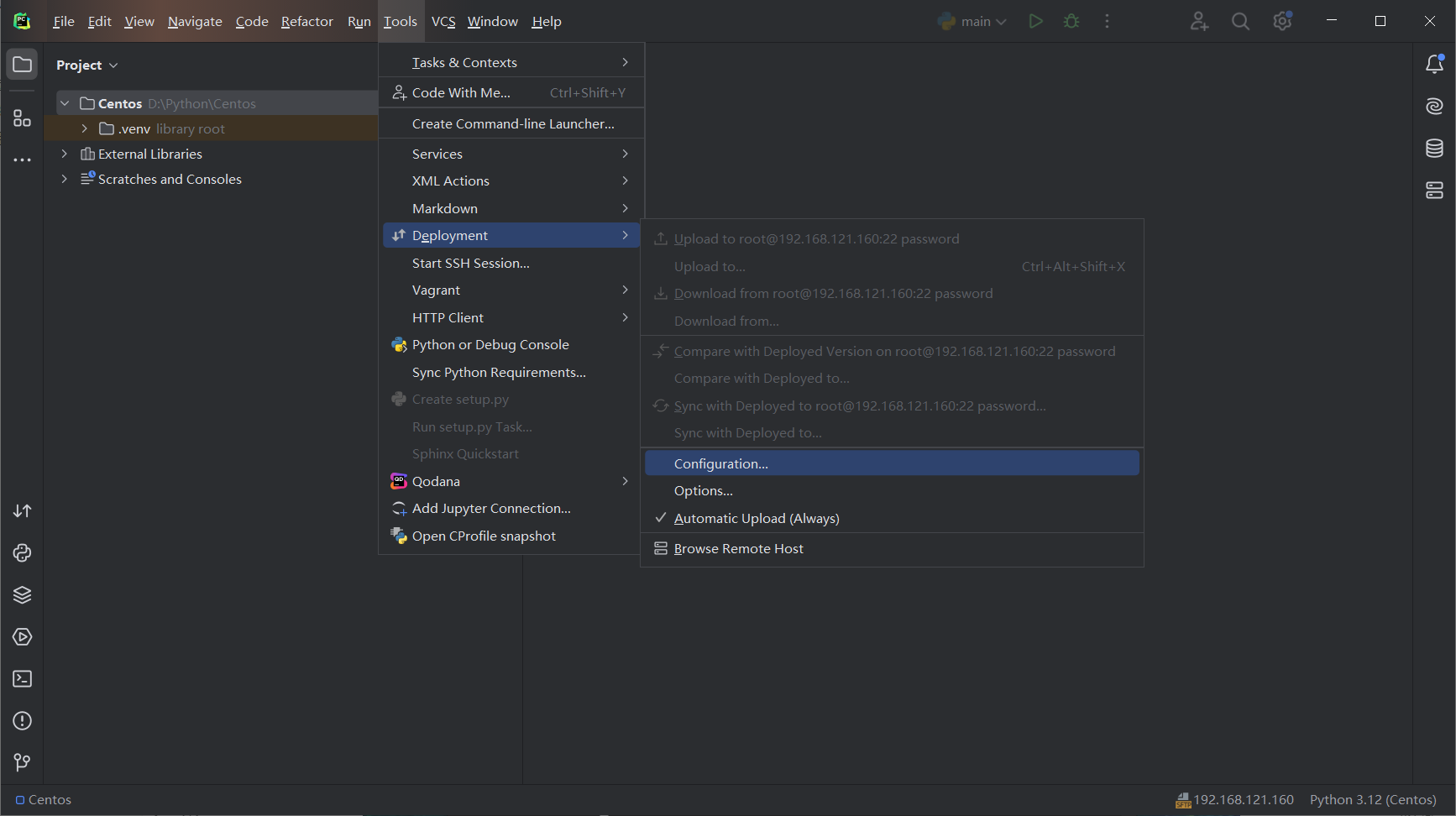Open more run actions vertical dots
The image size is (1456, 816).
click(1107, 21)
